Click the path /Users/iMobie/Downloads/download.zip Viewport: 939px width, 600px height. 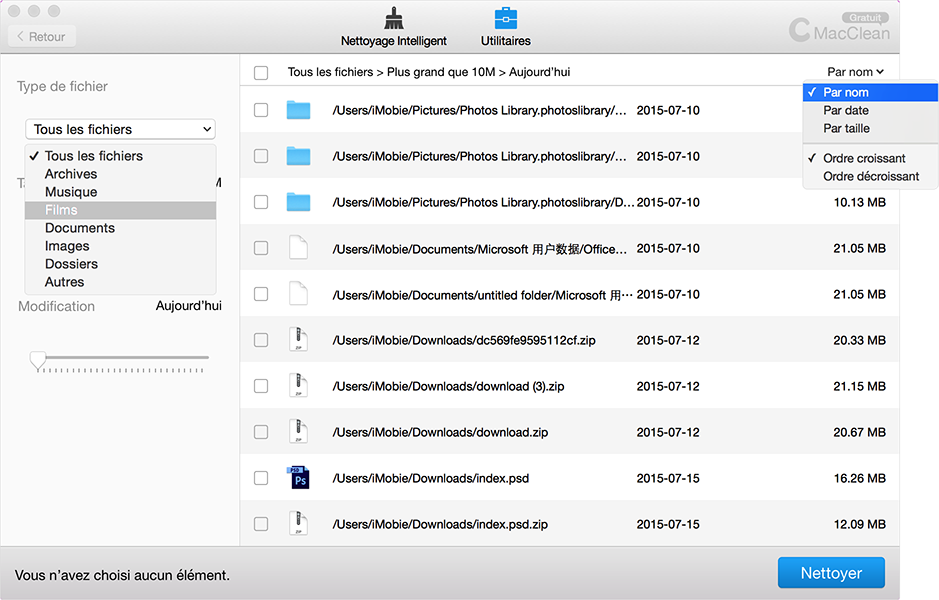coord(440,432)
